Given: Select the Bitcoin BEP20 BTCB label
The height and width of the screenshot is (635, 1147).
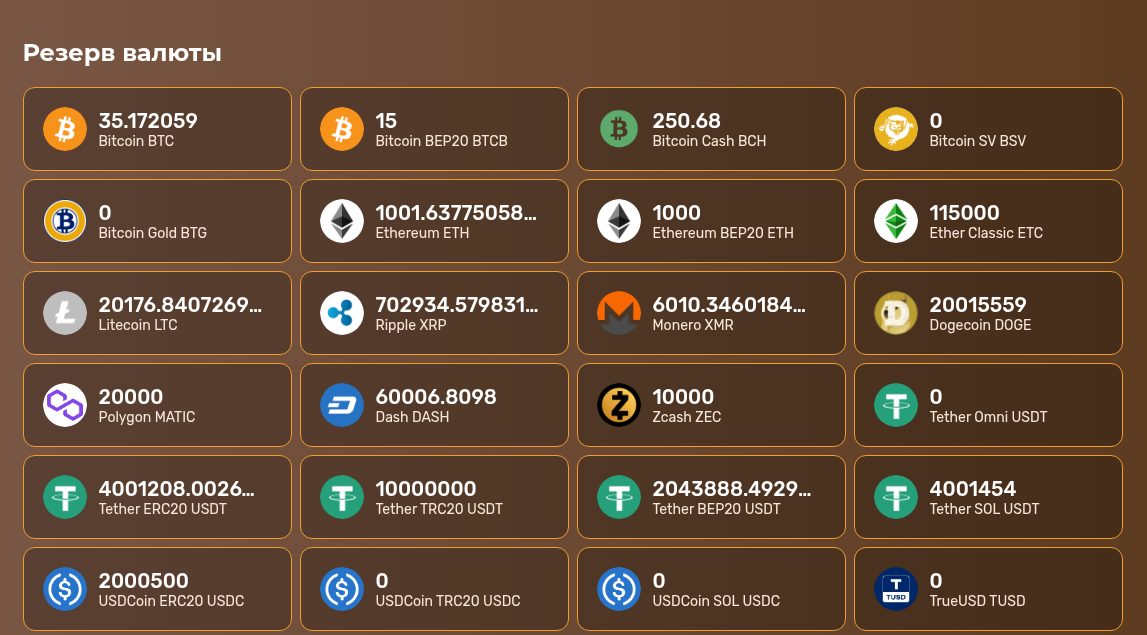Looking at the screenshot, I should click(441, 141).
